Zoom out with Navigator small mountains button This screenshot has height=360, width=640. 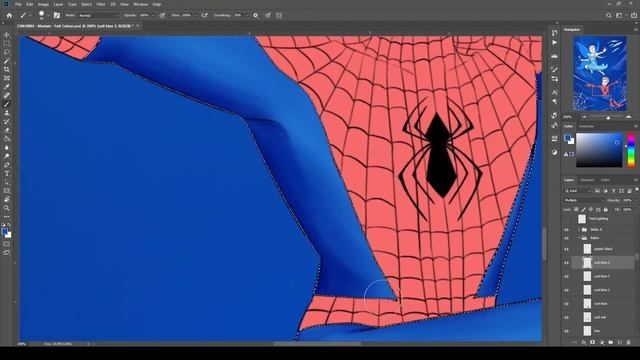coord(584,117)
